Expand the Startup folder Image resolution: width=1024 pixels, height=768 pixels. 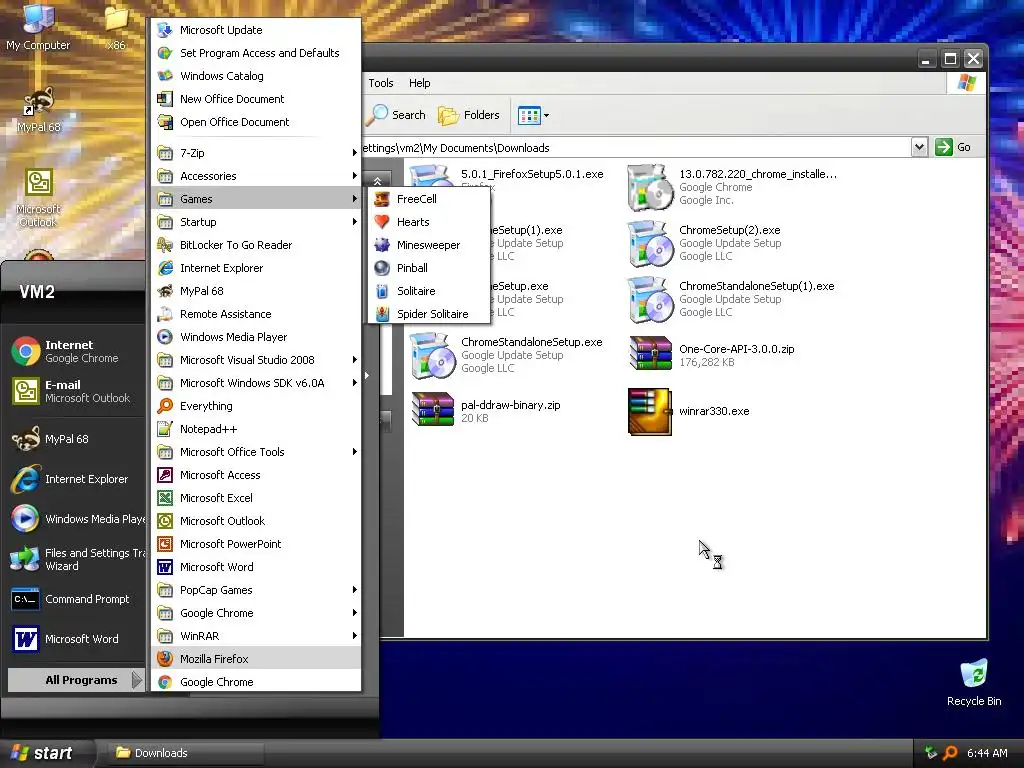256,222
